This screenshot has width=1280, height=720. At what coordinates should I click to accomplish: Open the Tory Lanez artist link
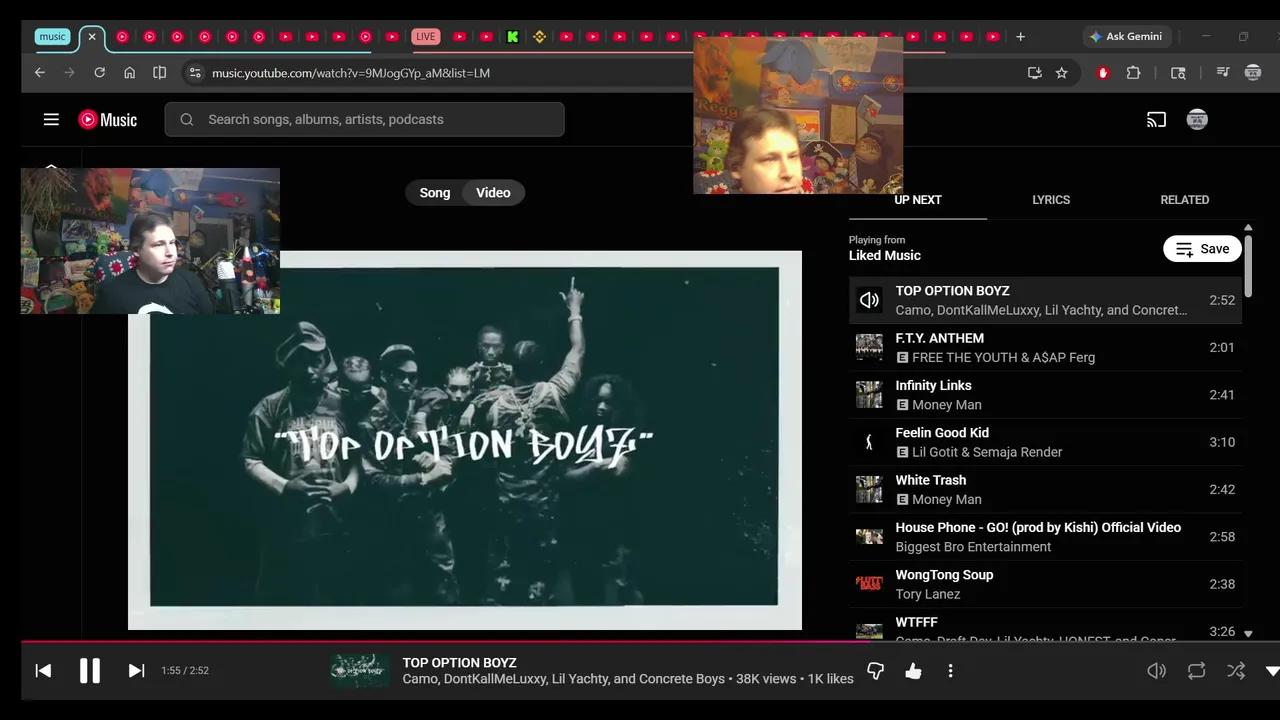[928, 594]
